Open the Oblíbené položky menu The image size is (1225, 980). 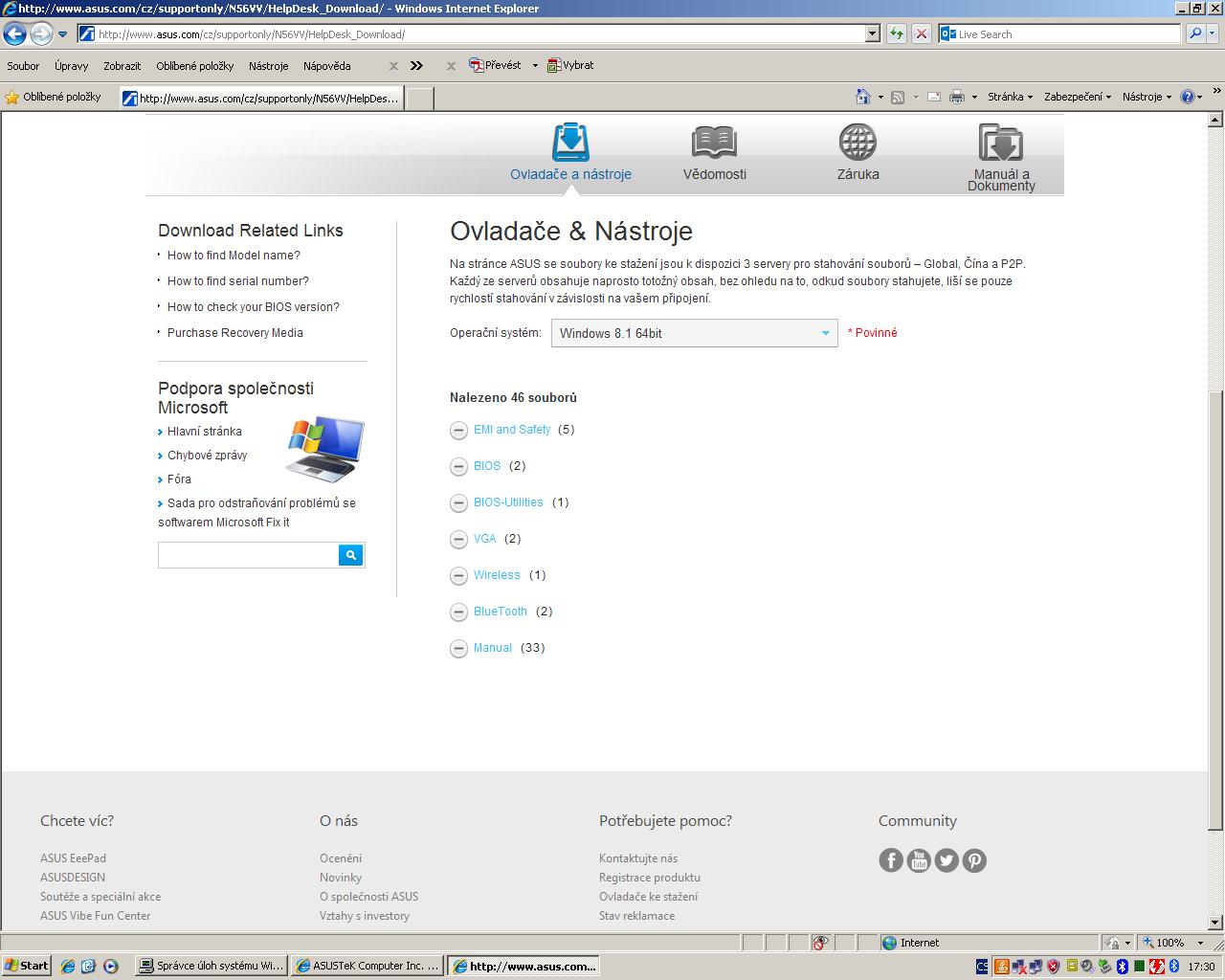195,66
